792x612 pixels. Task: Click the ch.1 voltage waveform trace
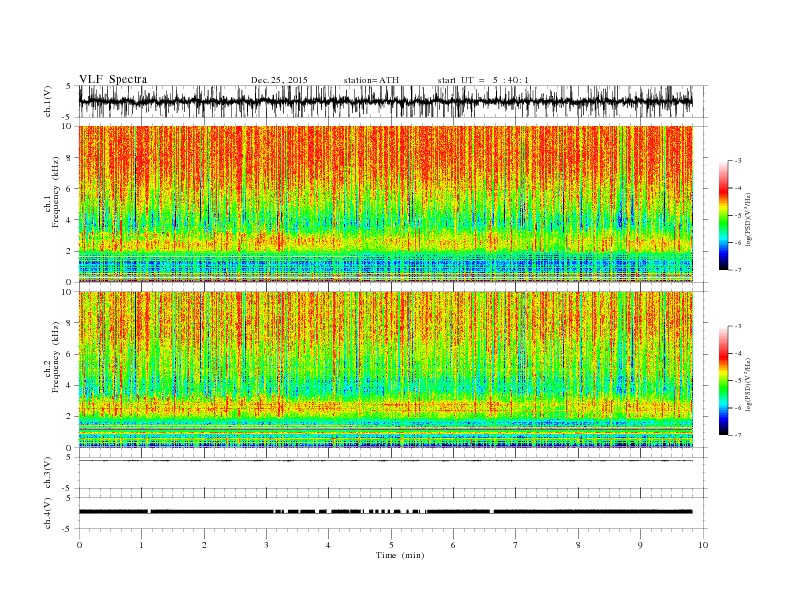click(x=385, y=101)
